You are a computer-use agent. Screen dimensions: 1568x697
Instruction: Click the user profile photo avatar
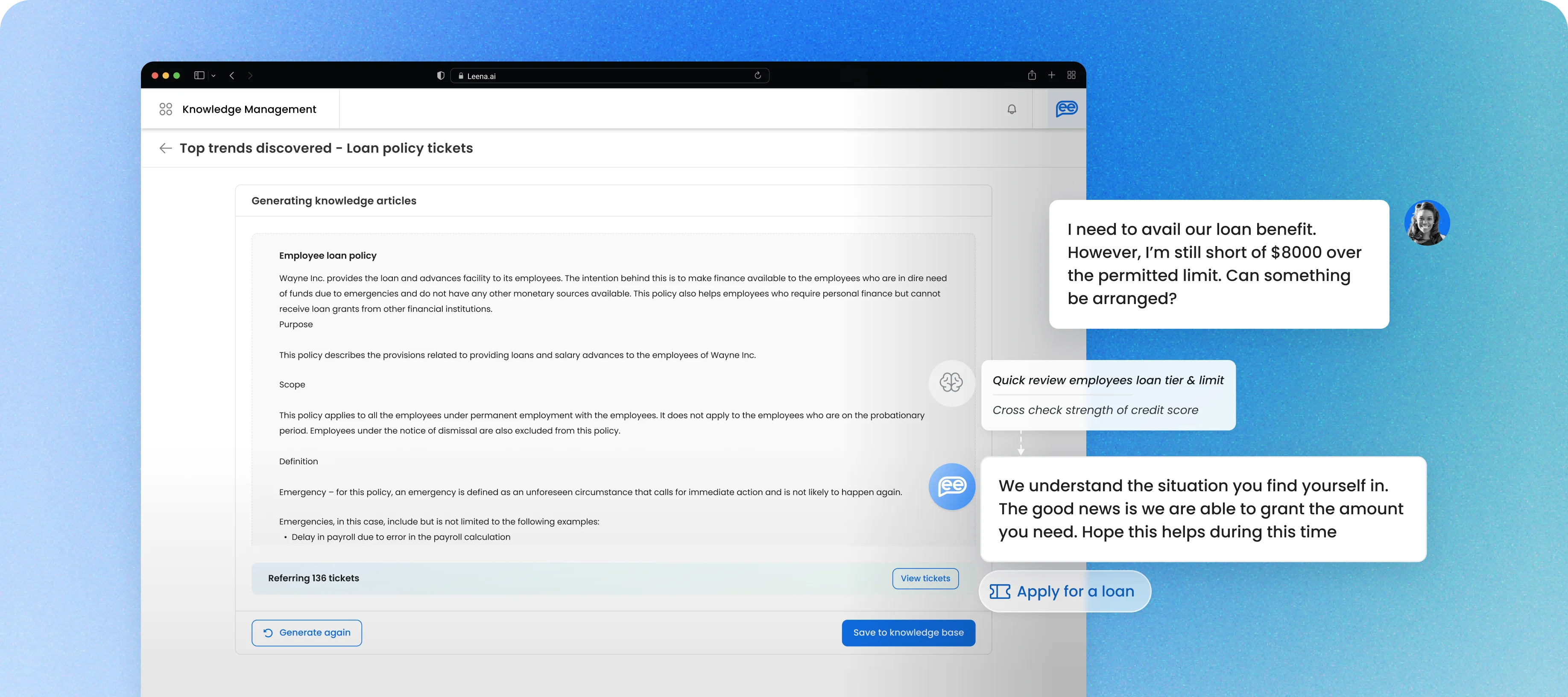point(1427,223)
